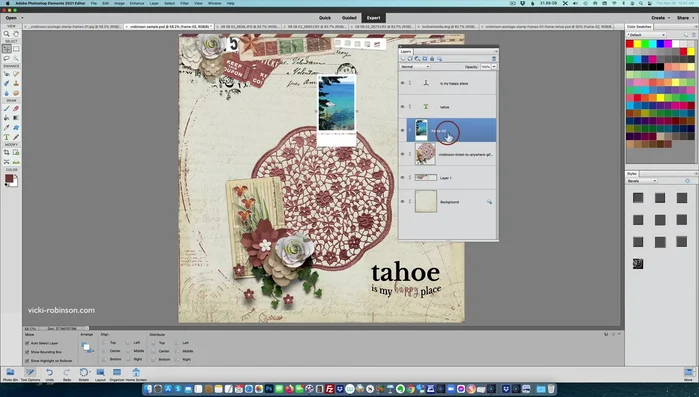Image resolution: width=699 pixels, height=397 pixels.
Task: Hide Layer 1 visibility eye
Action: 403,177
